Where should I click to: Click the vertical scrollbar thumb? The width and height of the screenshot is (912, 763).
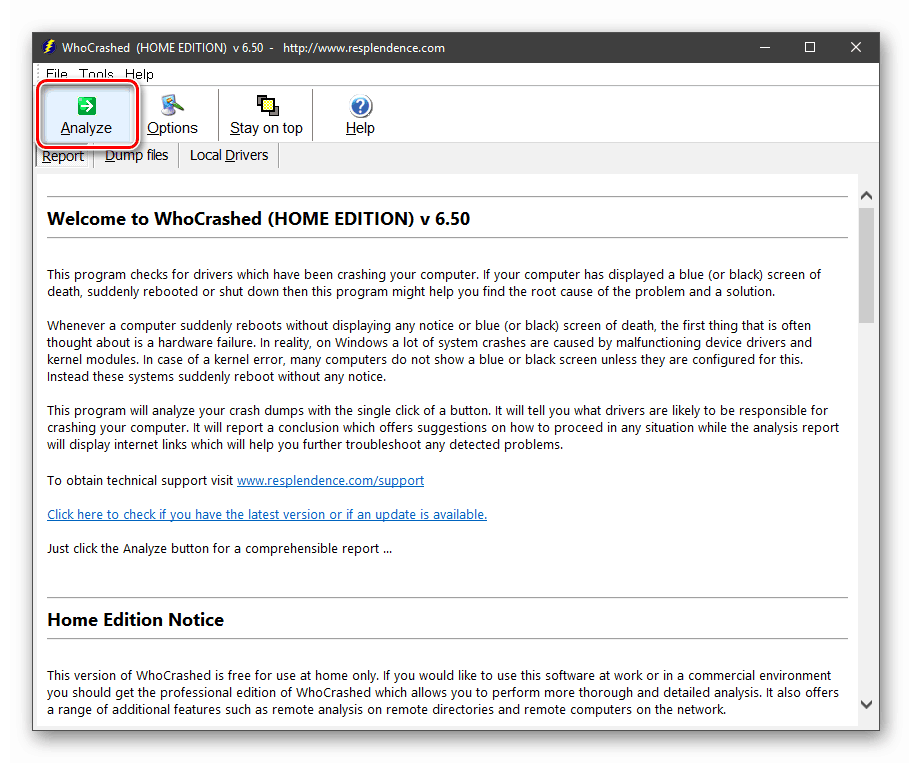pos(866,265)
